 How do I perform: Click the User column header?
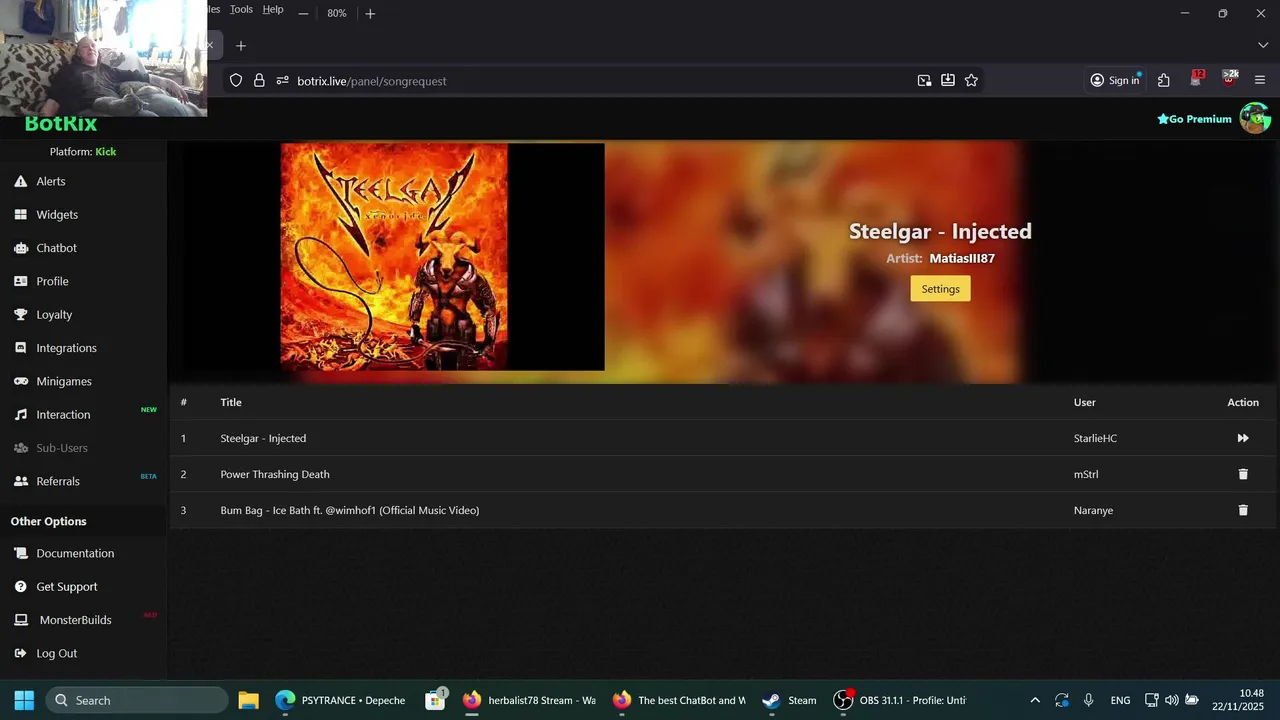pyautogui.click(x=1085, y=402)
